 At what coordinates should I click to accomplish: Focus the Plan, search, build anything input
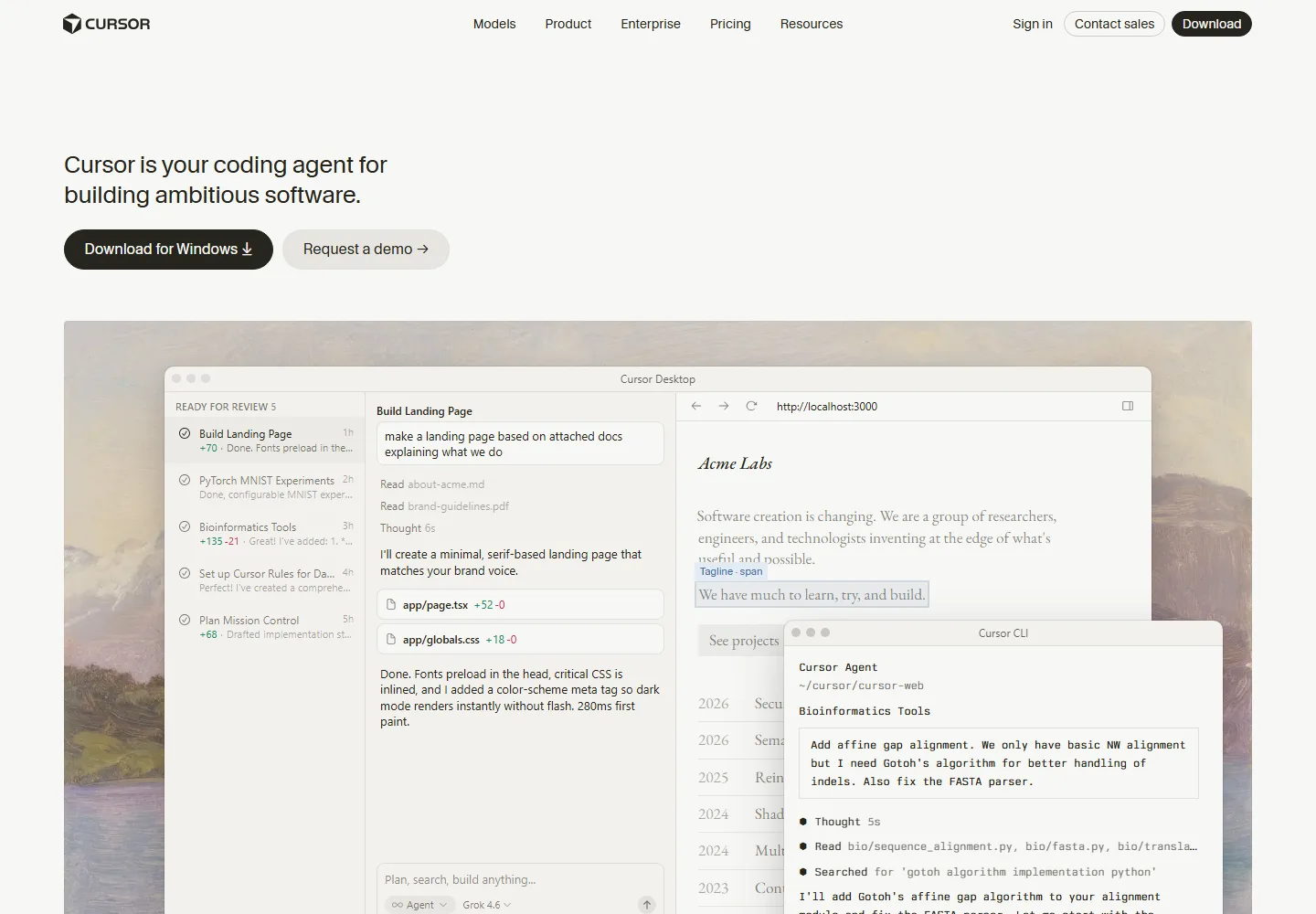pos(520,879)
